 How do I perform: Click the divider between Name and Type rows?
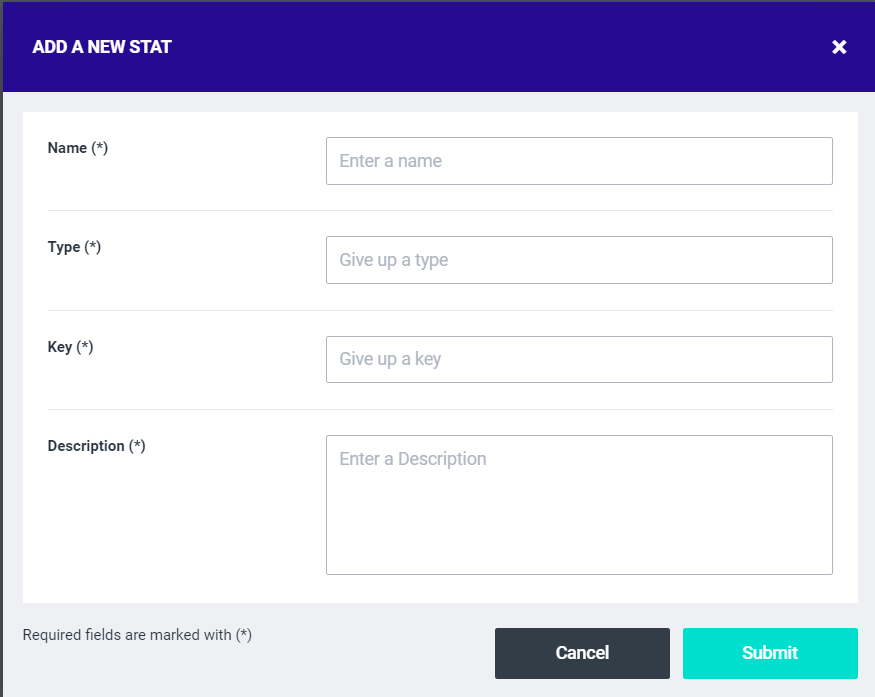click(x=440, y=210)
